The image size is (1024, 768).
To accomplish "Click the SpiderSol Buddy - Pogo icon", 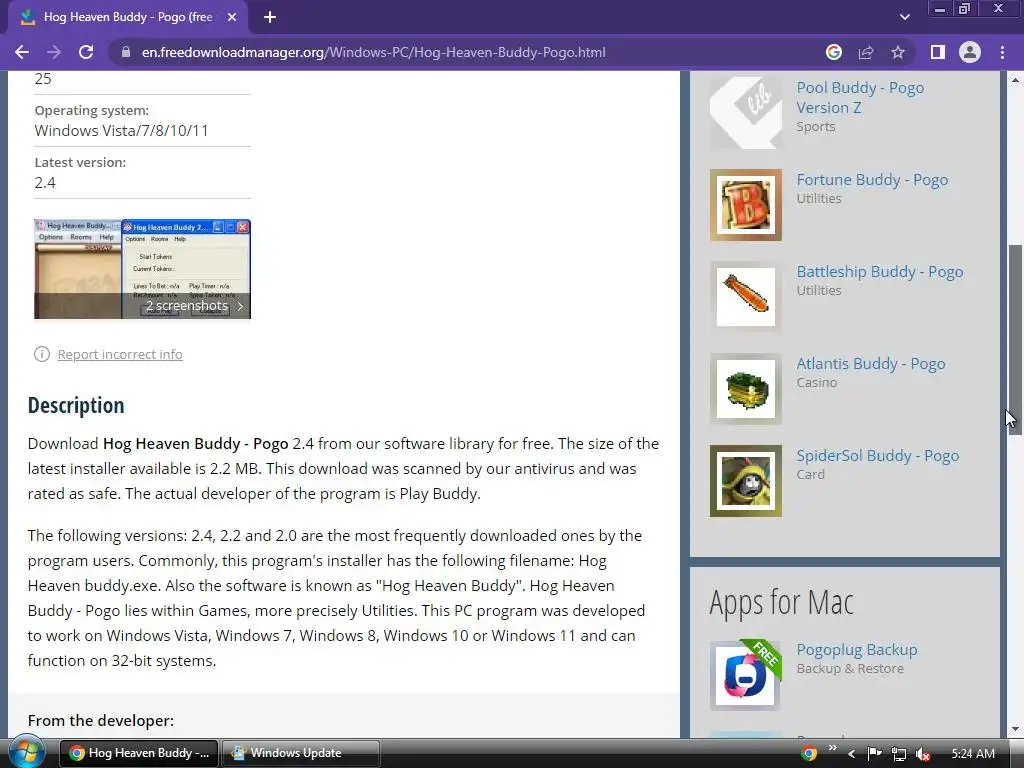I will click(x=746, y=481).
